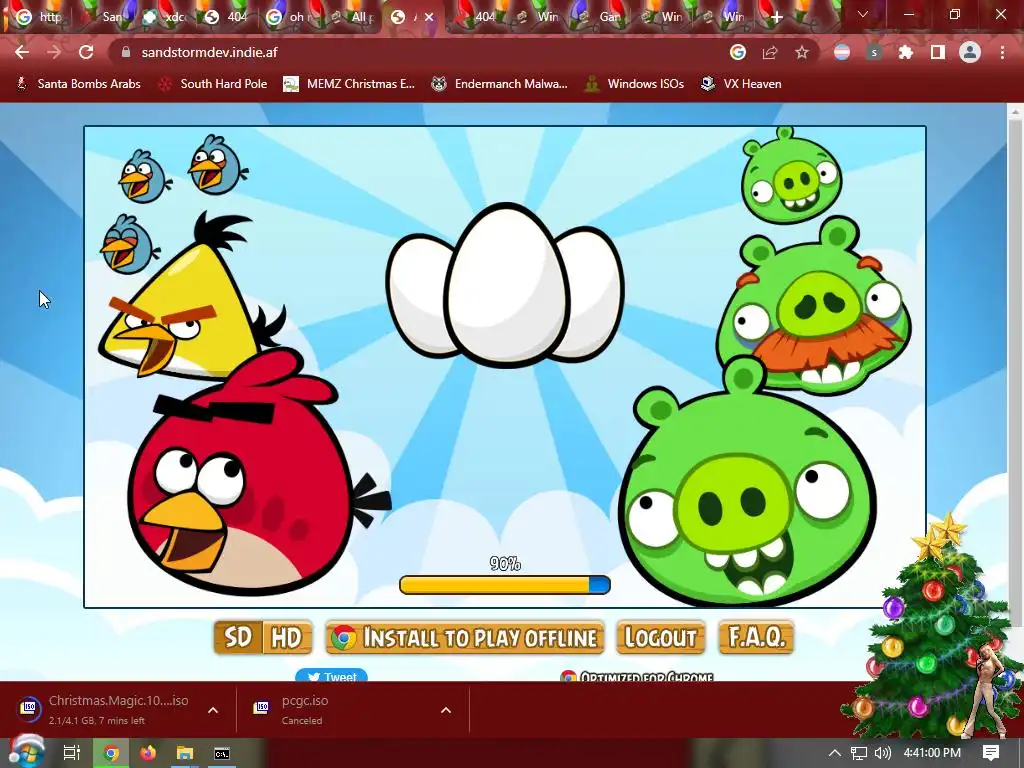
Task: Share this page using the share icon
Action: click(770, 52)
